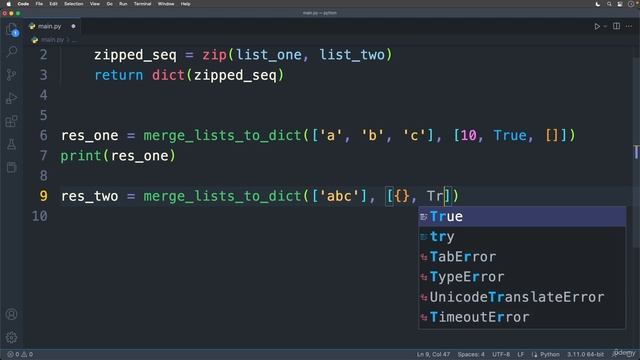The width and height of the screenshot is (640, 360).
Task: Choose the TypeError autocomplete suggestion
Action: 522,277
